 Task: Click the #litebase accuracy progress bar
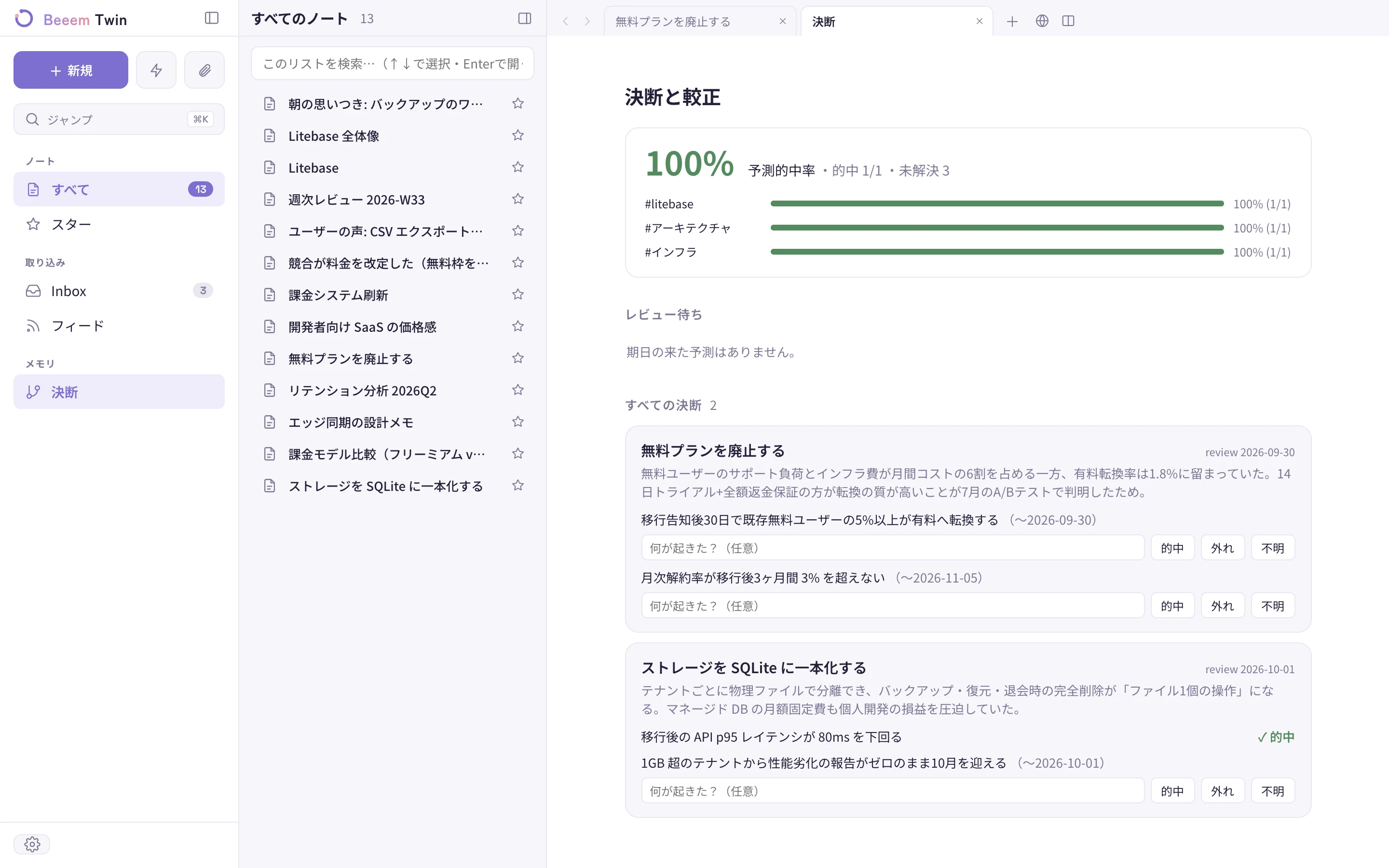997,203
